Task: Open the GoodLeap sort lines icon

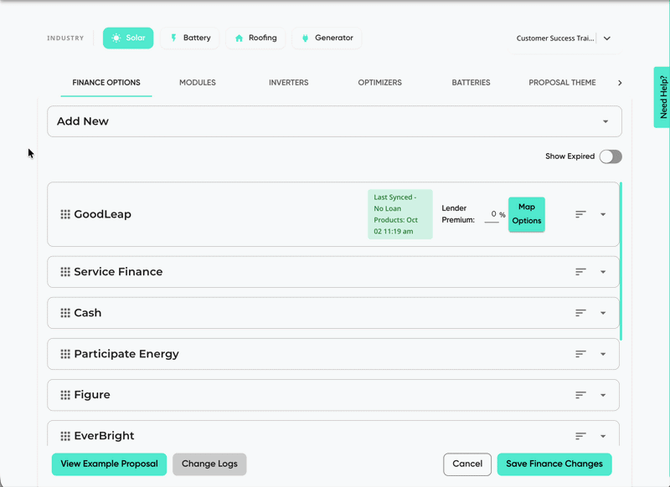Action: [580, 214]
